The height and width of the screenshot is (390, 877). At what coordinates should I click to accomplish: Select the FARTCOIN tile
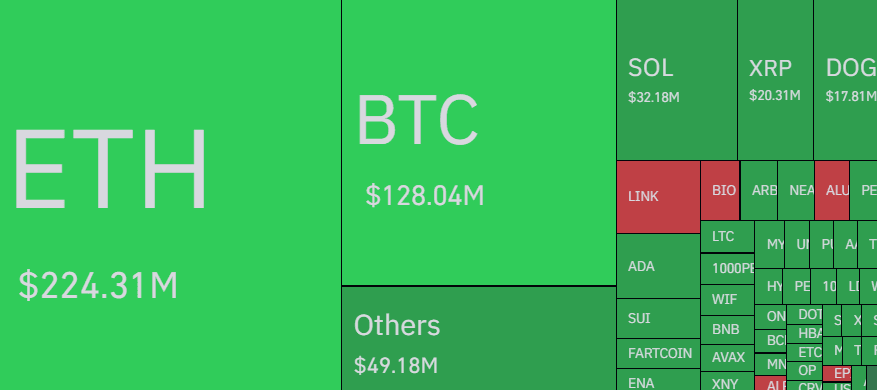(658, 353)
